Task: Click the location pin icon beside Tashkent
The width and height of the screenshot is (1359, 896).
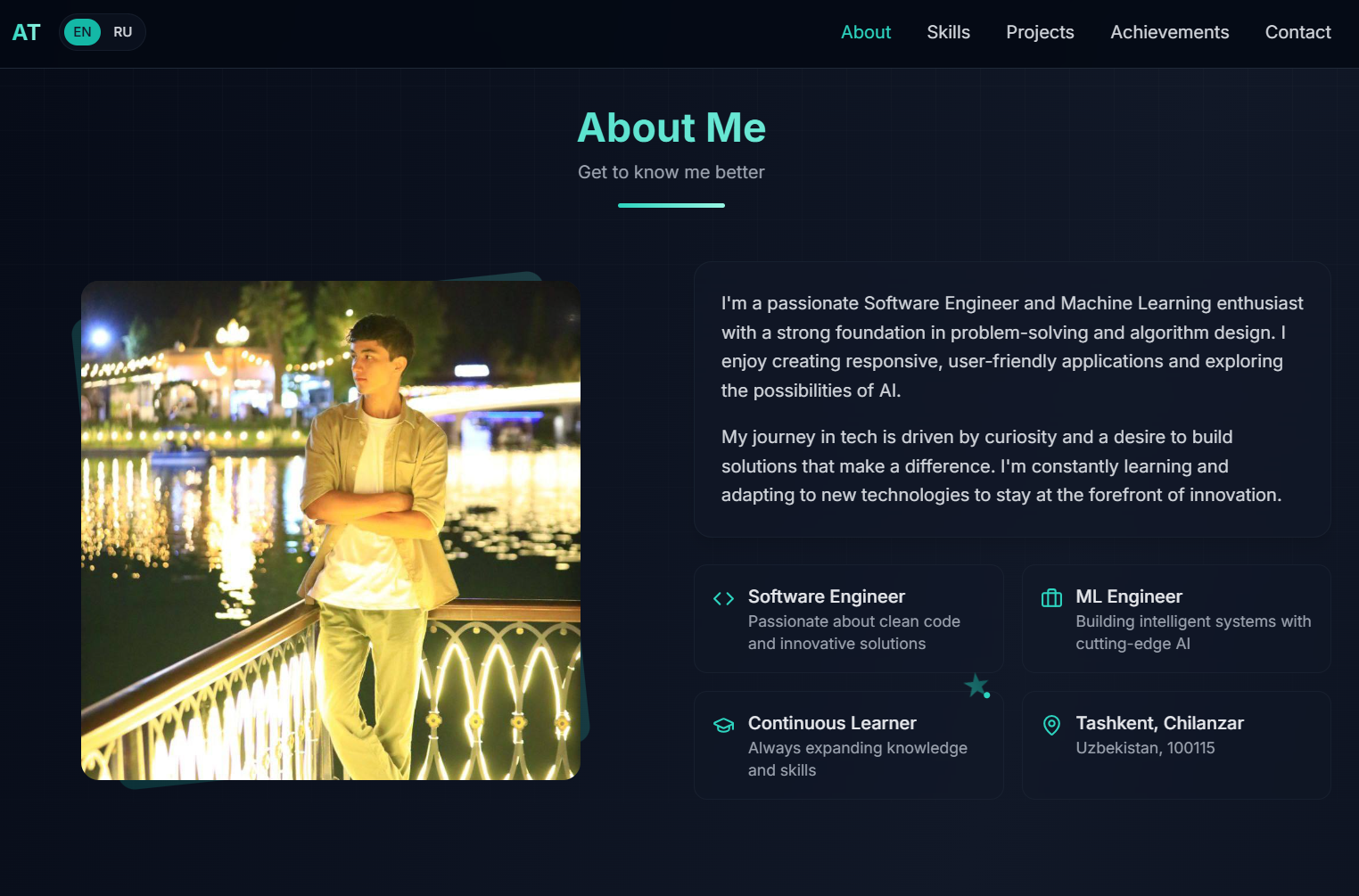Action: (1051, 725)
